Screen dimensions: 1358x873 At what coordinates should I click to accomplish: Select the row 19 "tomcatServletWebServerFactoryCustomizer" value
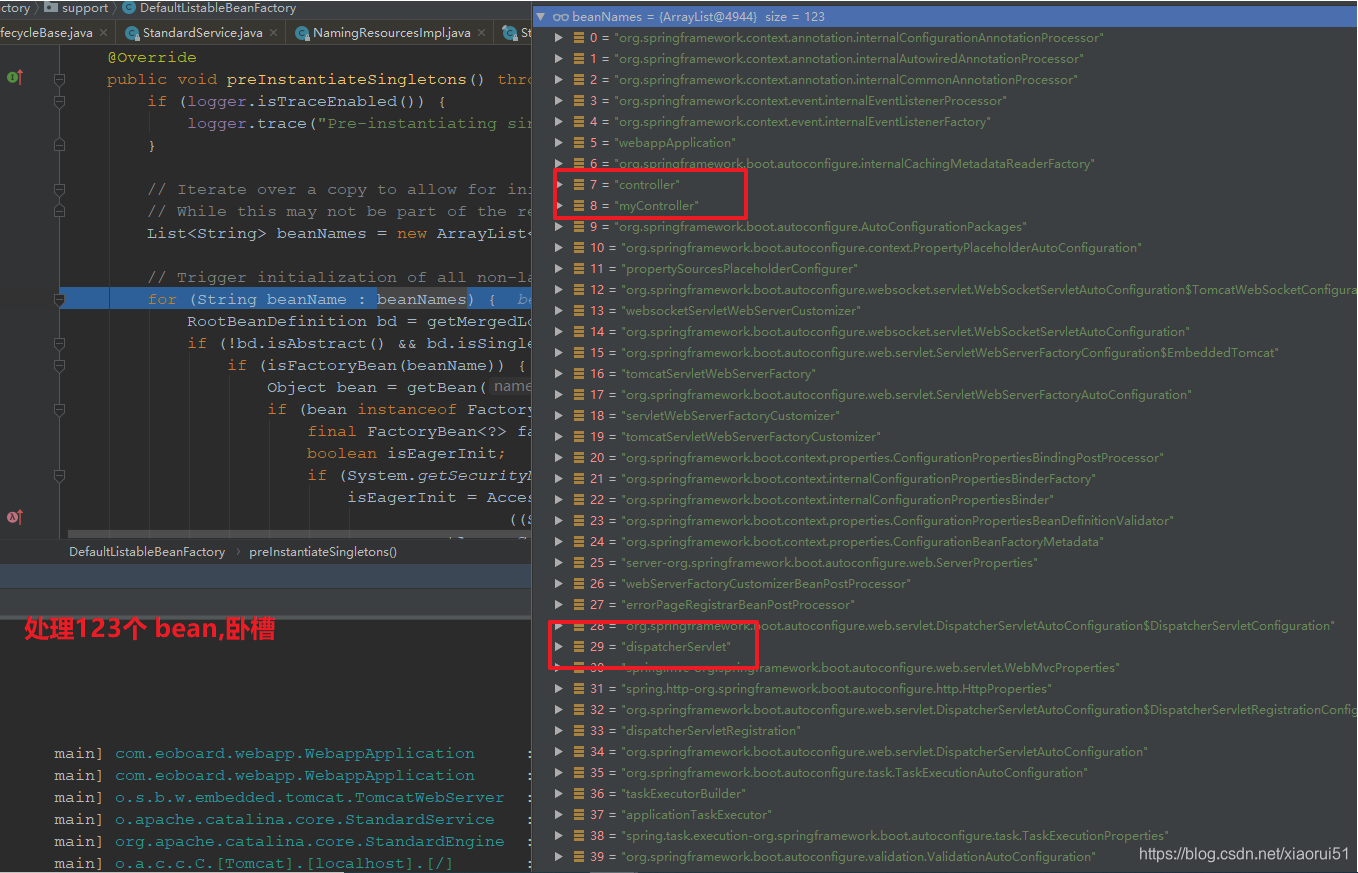pyautogui.click(x=750, y=437)
